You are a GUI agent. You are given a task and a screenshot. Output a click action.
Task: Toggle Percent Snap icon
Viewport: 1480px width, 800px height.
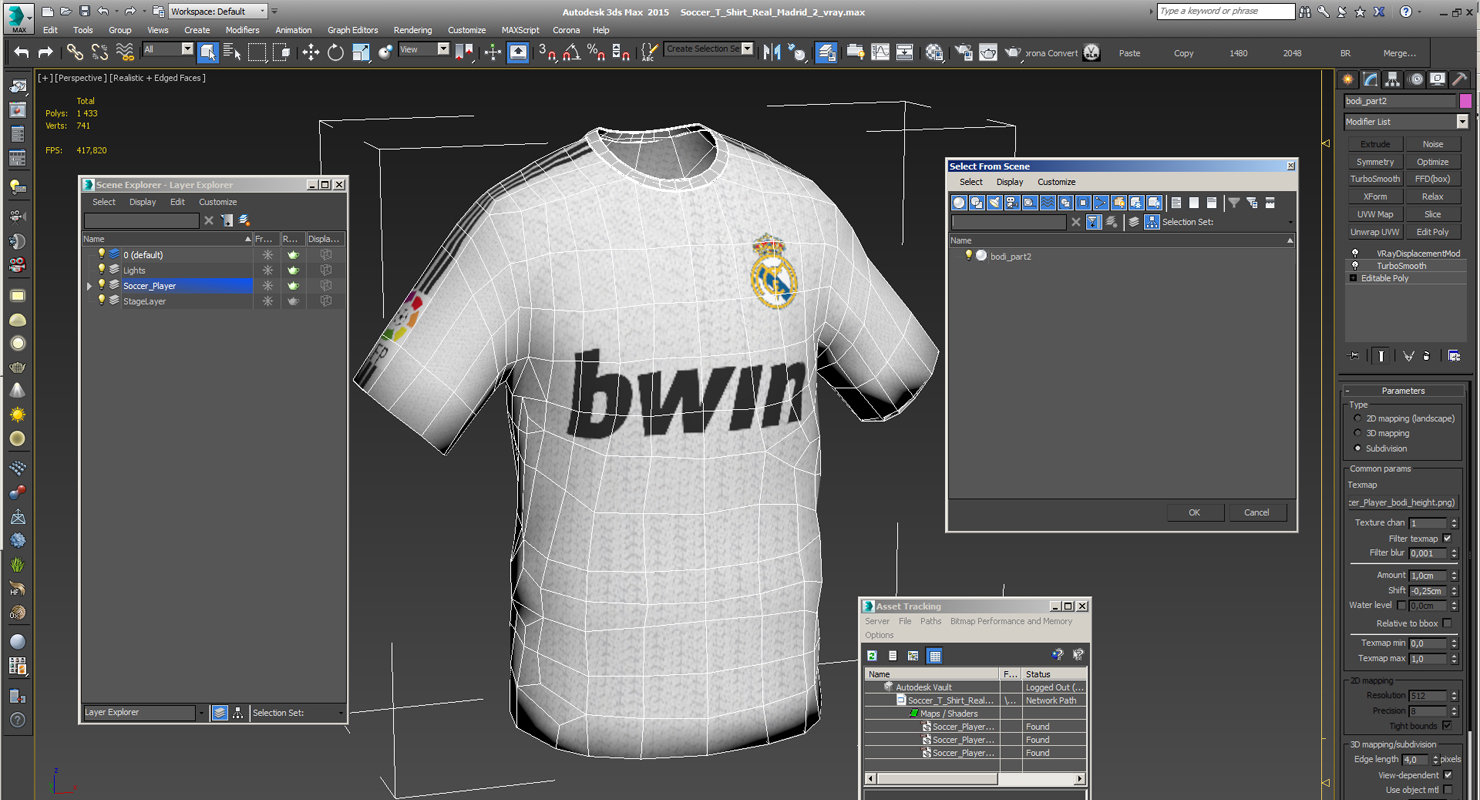coord(596,52)
